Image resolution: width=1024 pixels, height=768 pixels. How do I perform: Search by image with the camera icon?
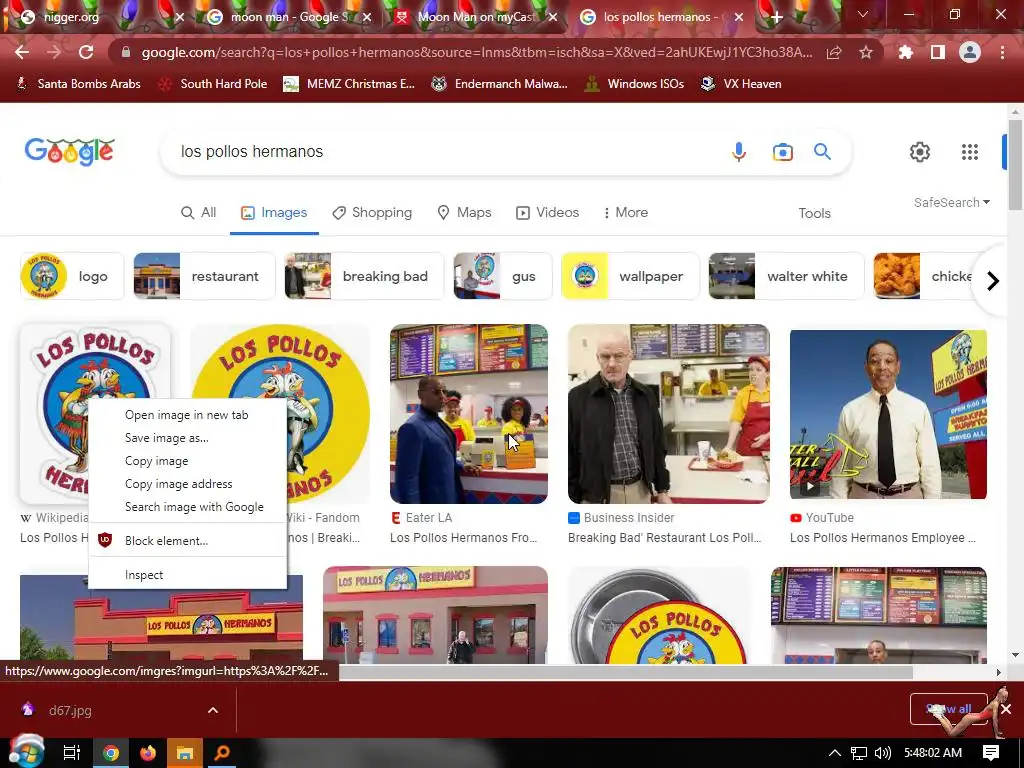(782, 152)
